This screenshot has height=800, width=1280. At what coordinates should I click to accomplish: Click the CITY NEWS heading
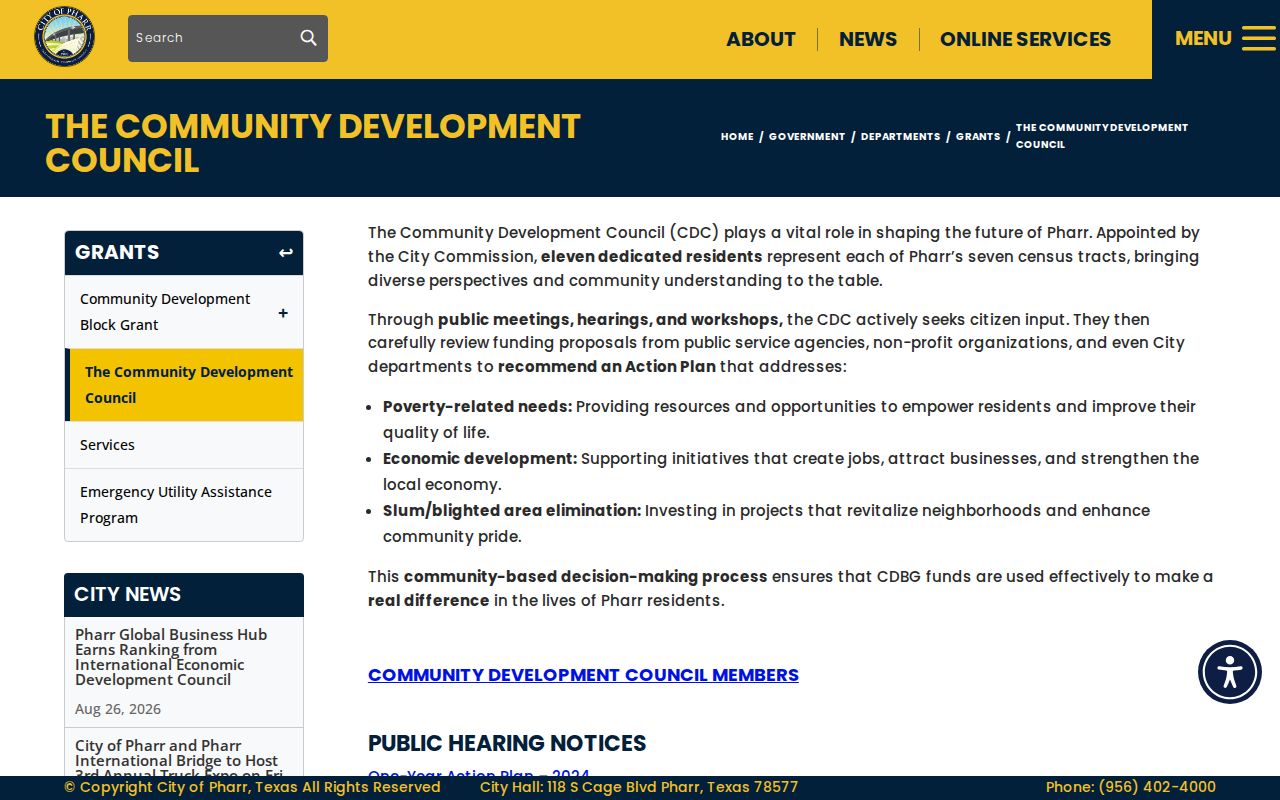click(127, 594)
